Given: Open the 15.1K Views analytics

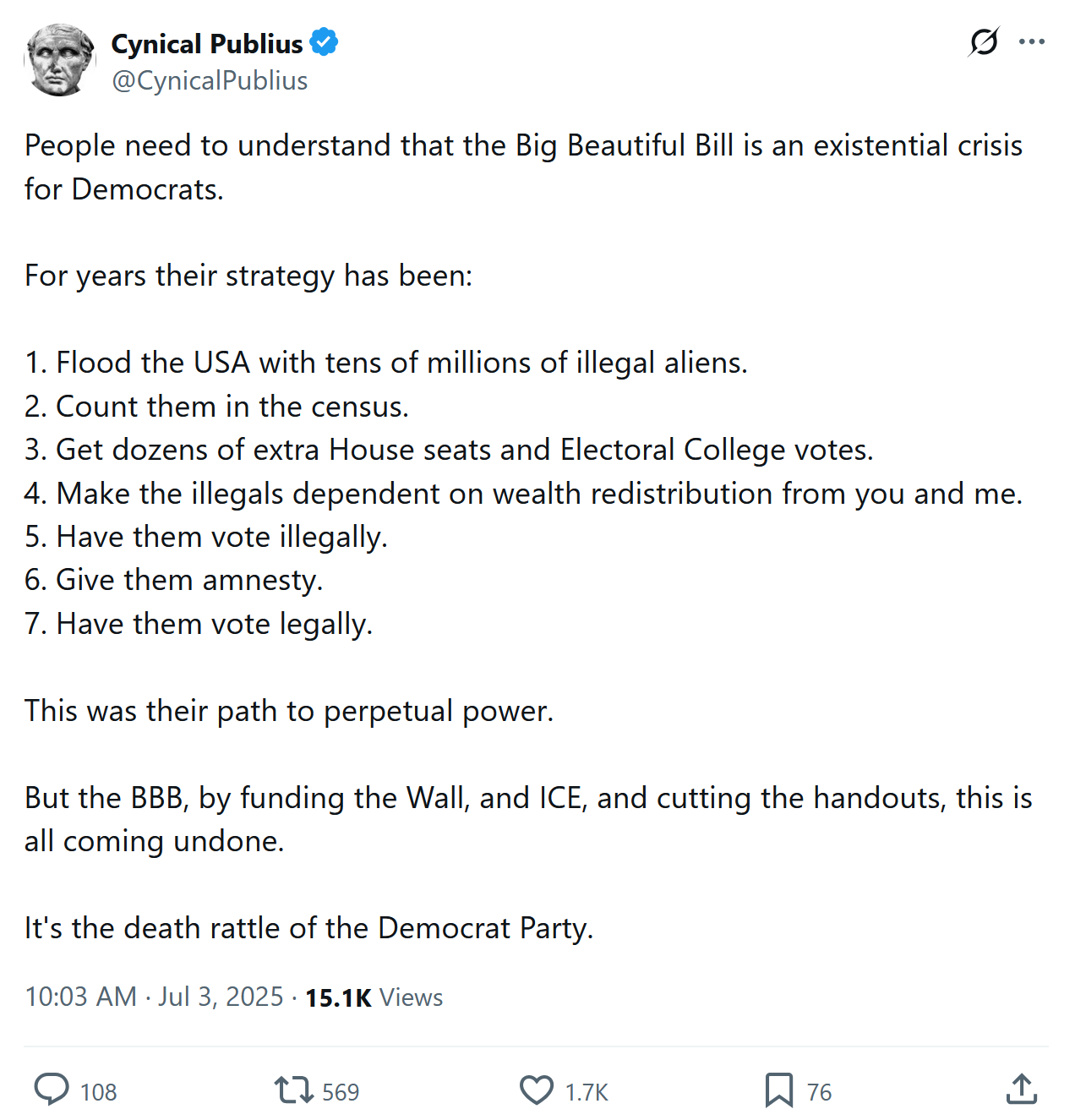Looking at the screenshot, I should point(374,997).
